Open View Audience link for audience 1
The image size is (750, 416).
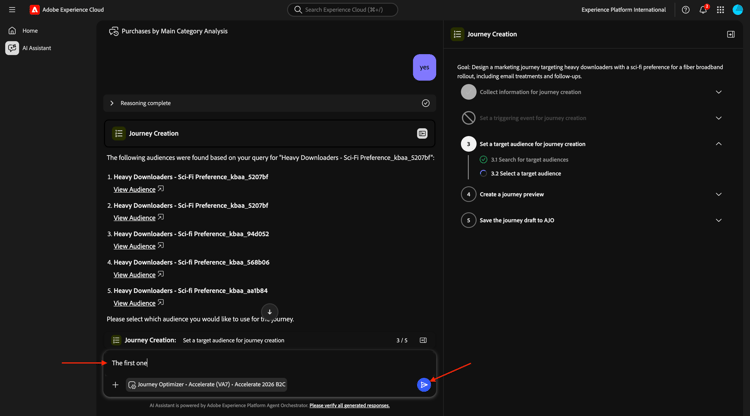(134, 189)
